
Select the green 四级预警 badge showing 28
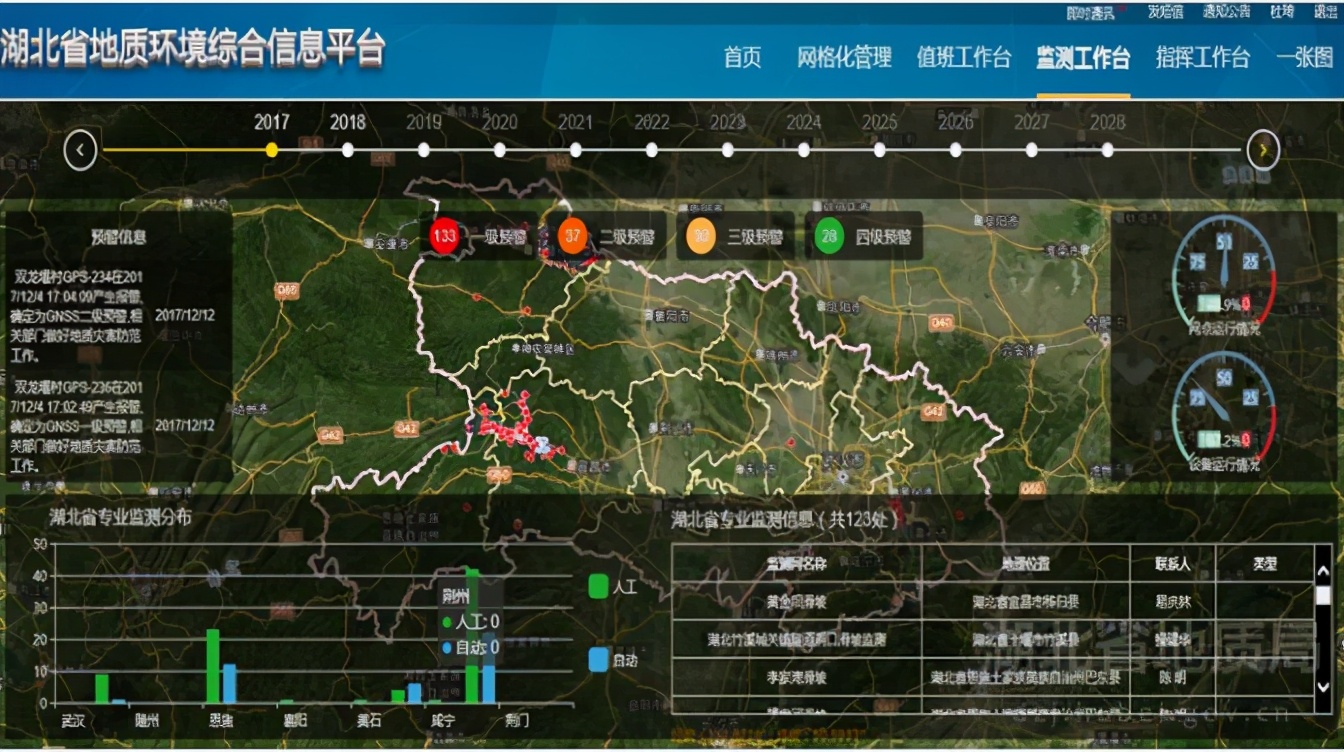coord(829,236)
